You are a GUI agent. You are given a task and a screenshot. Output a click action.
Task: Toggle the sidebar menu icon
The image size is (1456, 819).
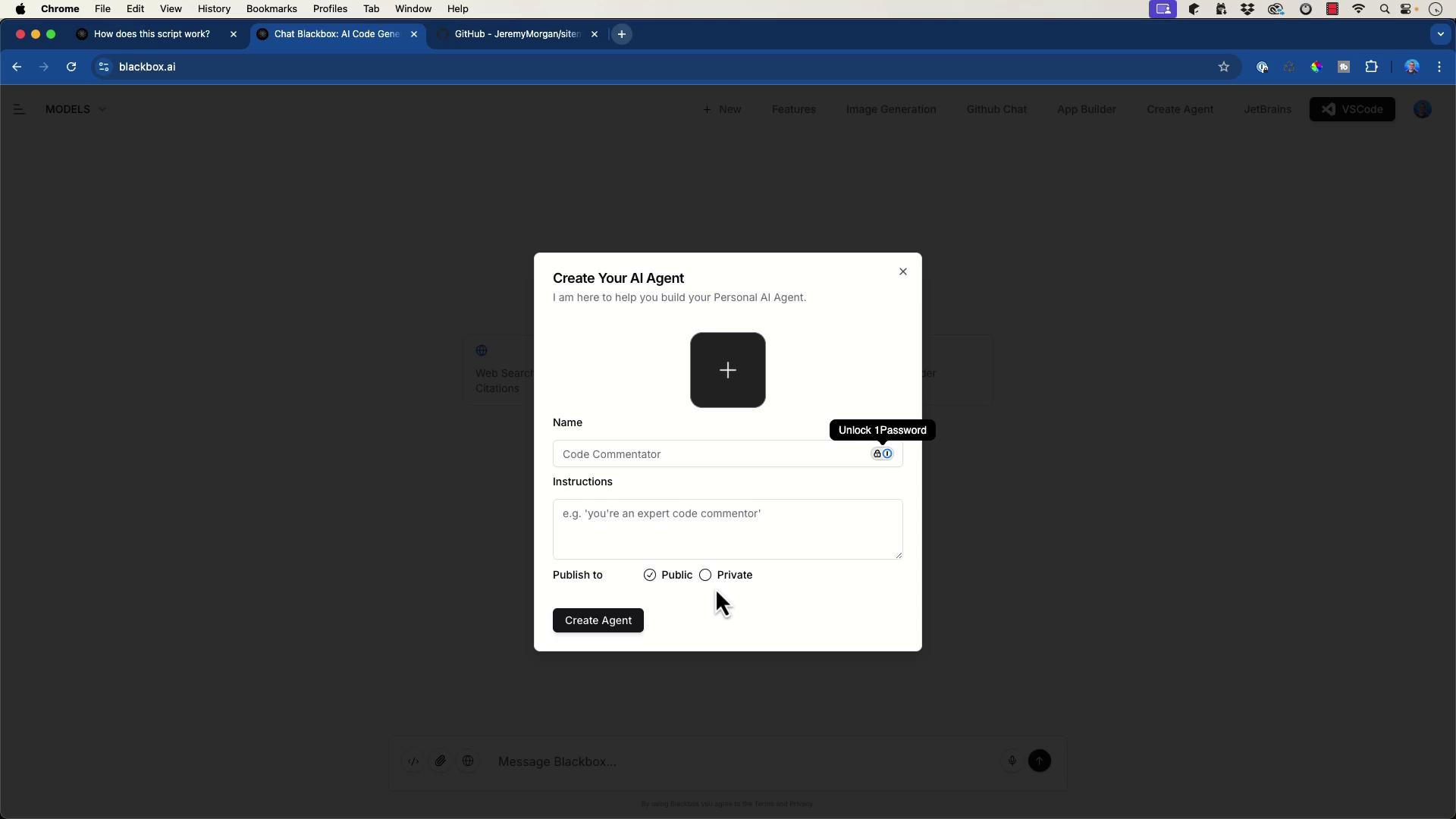coord(20,109)
